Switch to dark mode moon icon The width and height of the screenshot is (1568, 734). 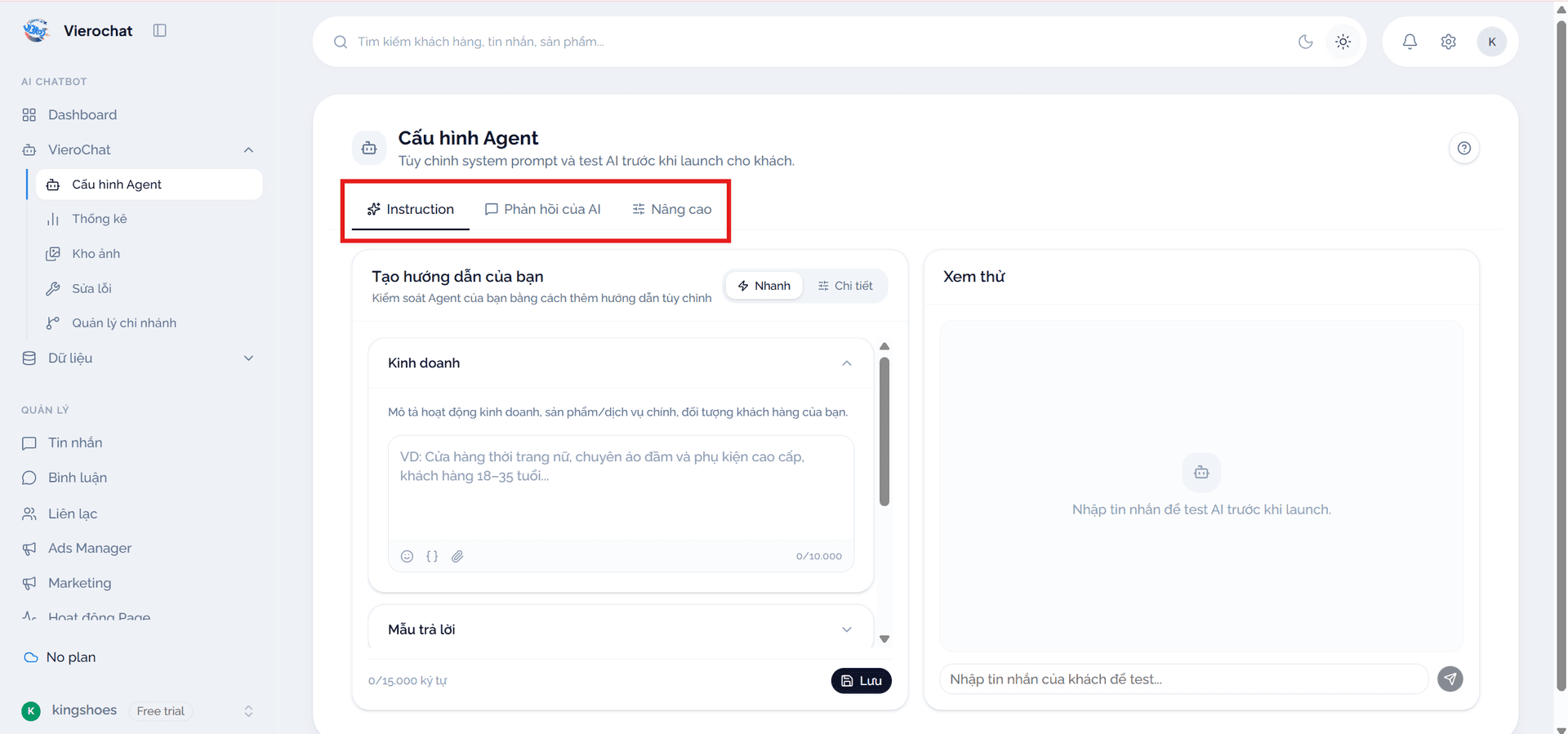coord(1306,42)
